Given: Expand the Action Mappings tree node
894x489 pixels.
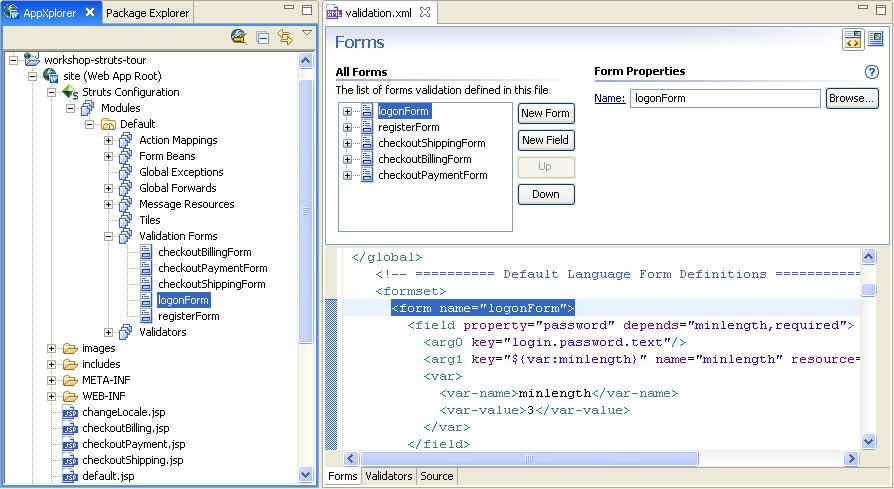Looking at the screenshot, I should (109, 140).
